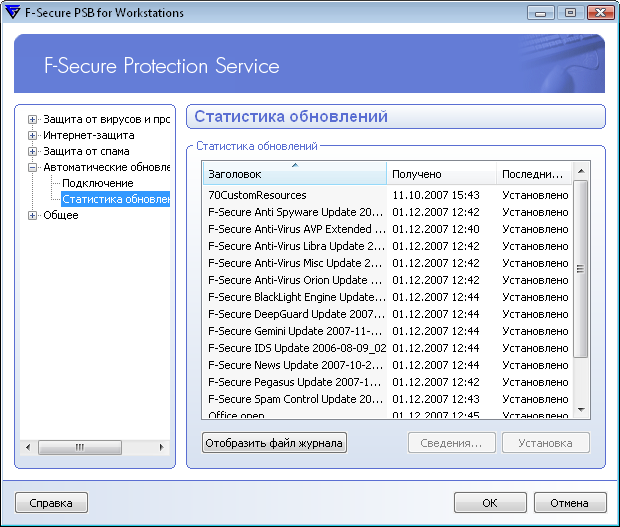Sort by the Получено column header
This screenshot has height=527, width=620.
coord(441,174)
